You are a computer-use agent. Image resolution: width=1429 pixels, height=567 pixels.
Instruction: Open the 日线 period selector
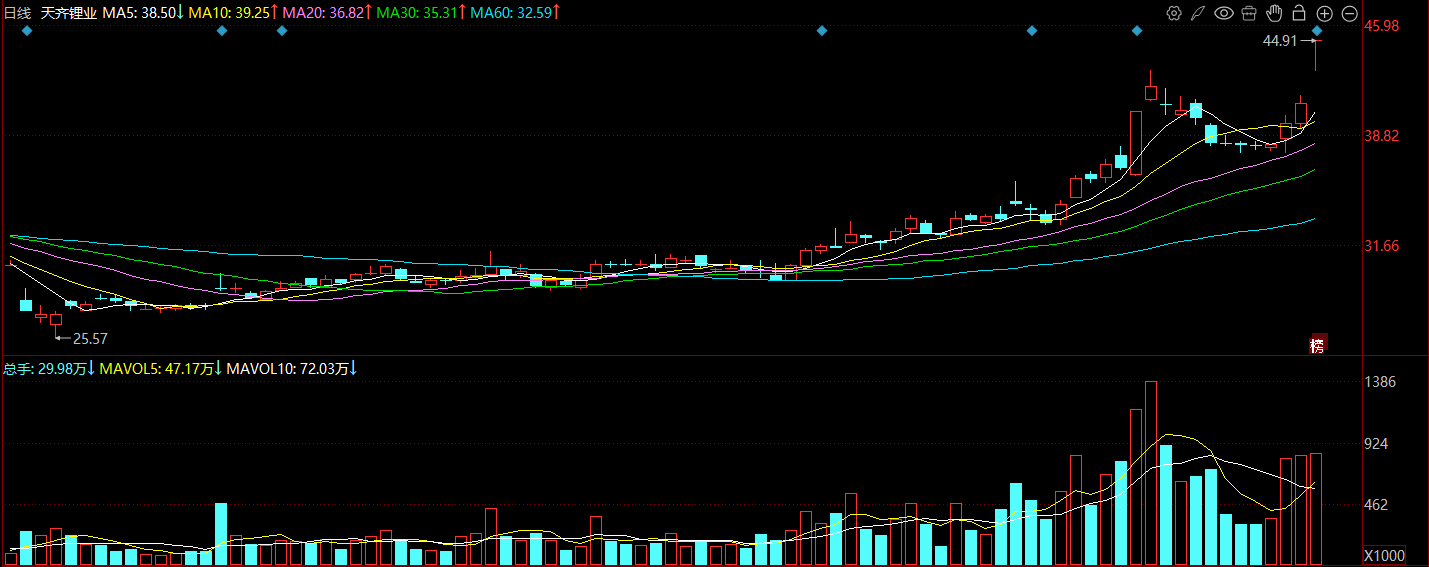click(18, 13)
